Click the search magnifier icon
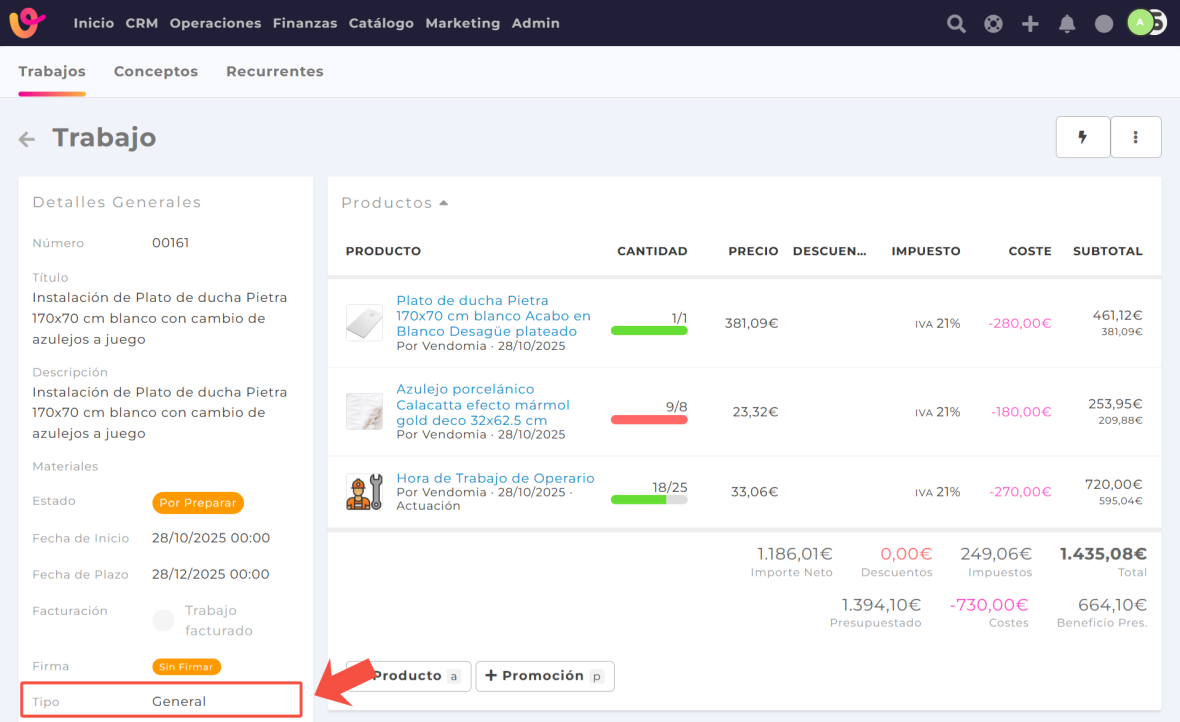This screenshot has height=722, width=1180. [x=956, y=23]
